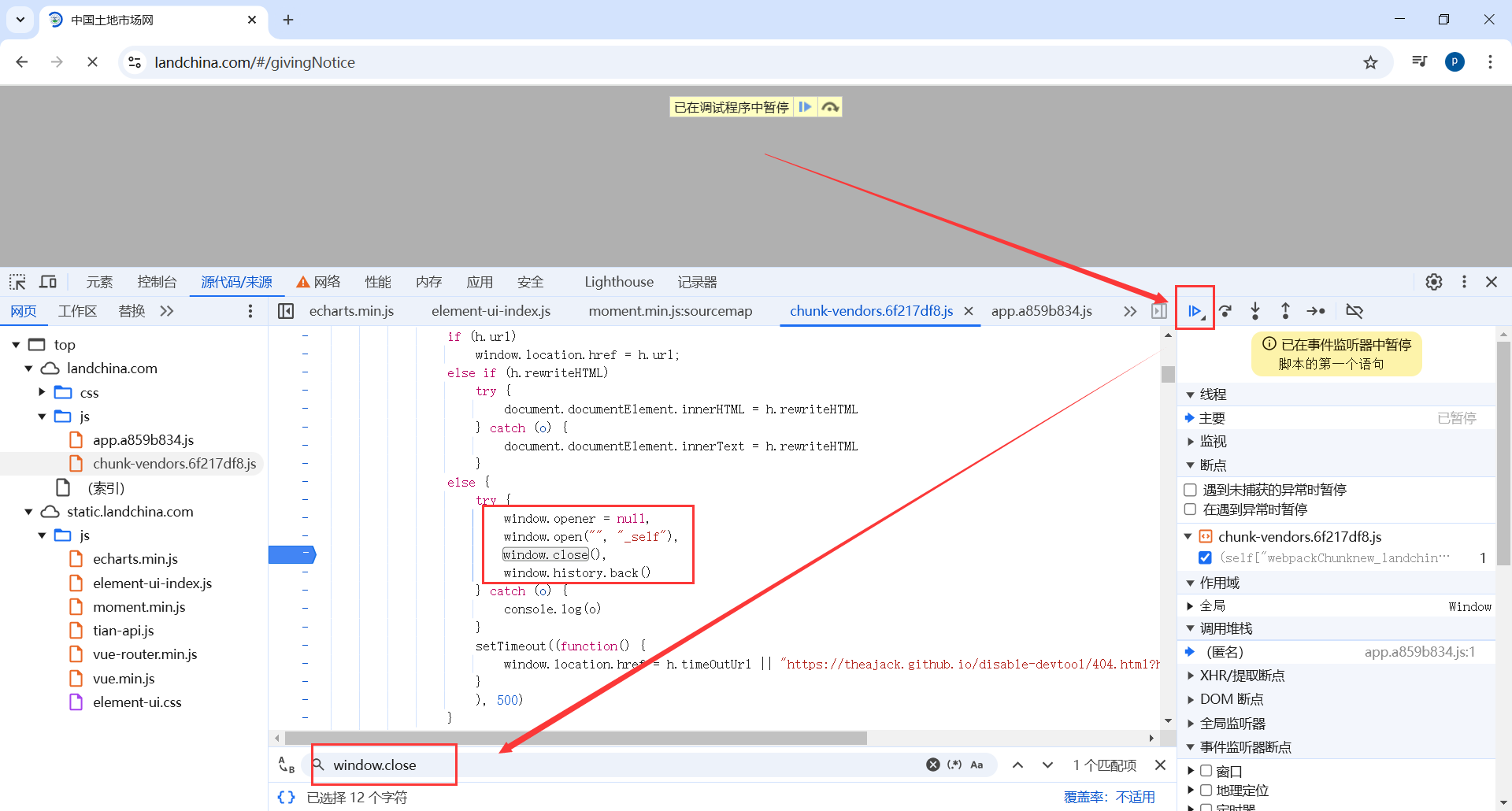Deactivate all breakpoints

[x=1354, y=311]
